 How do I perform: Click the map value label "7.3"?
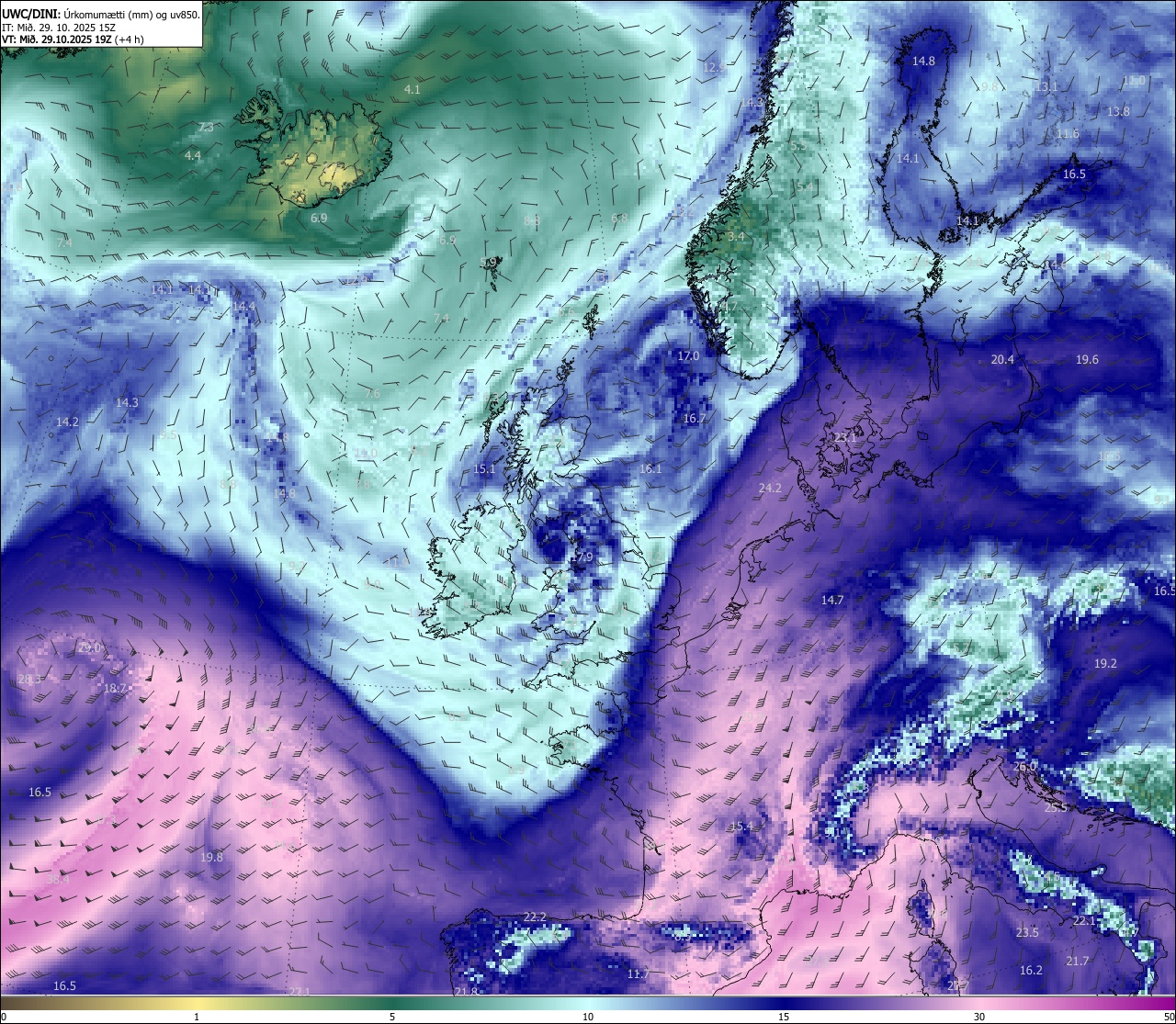206,127
